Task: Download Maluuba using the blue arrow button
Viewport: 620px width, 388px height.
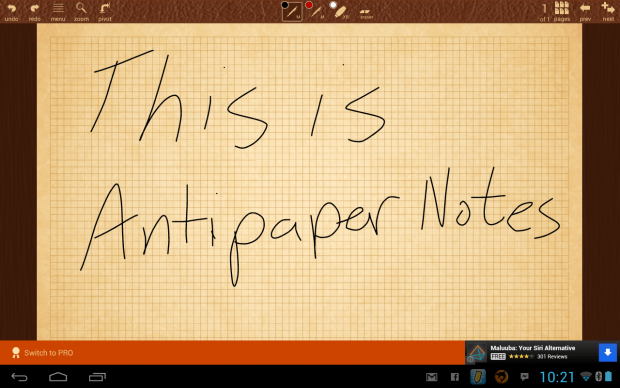Action: pos(608,352)
